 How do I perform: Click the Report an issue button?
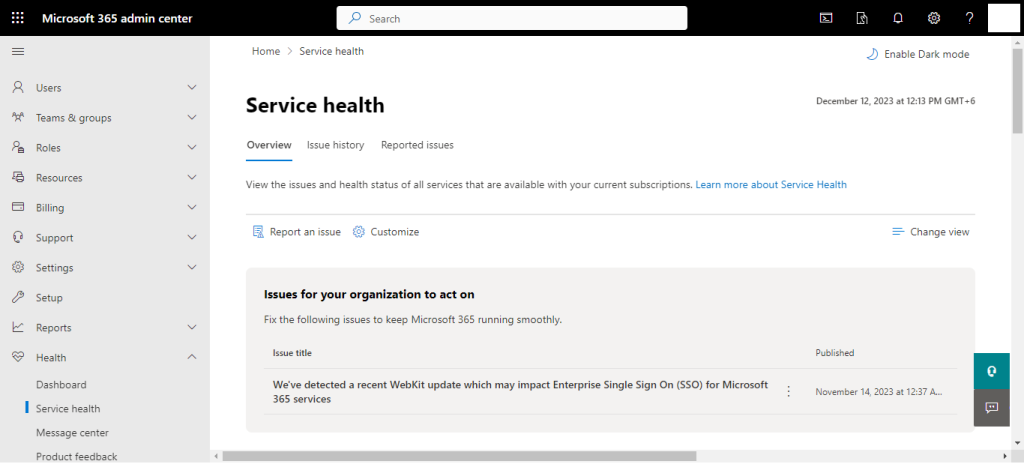point(296,232)
